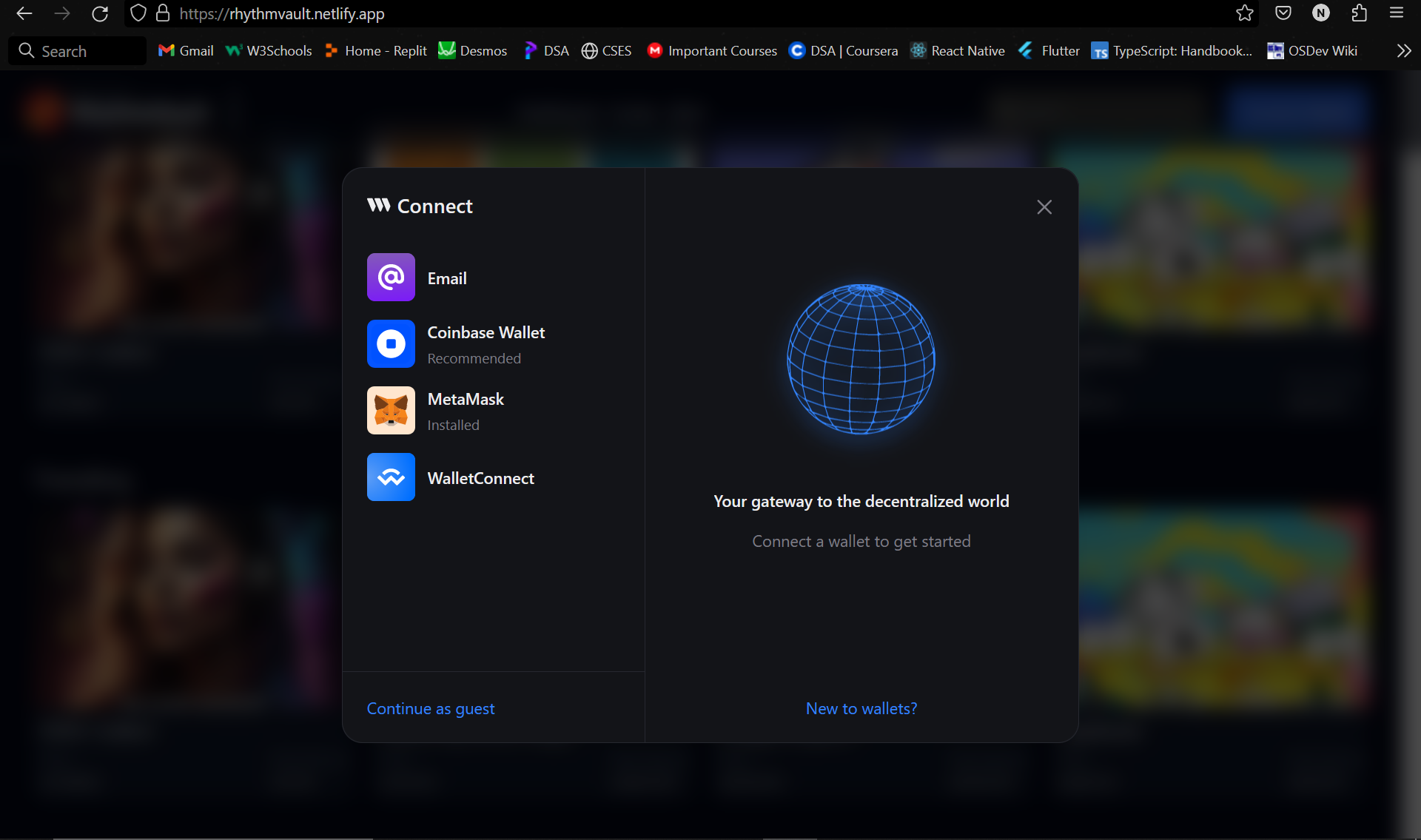Expand the bookmarks overflow chevron

tap(1403, 50)
